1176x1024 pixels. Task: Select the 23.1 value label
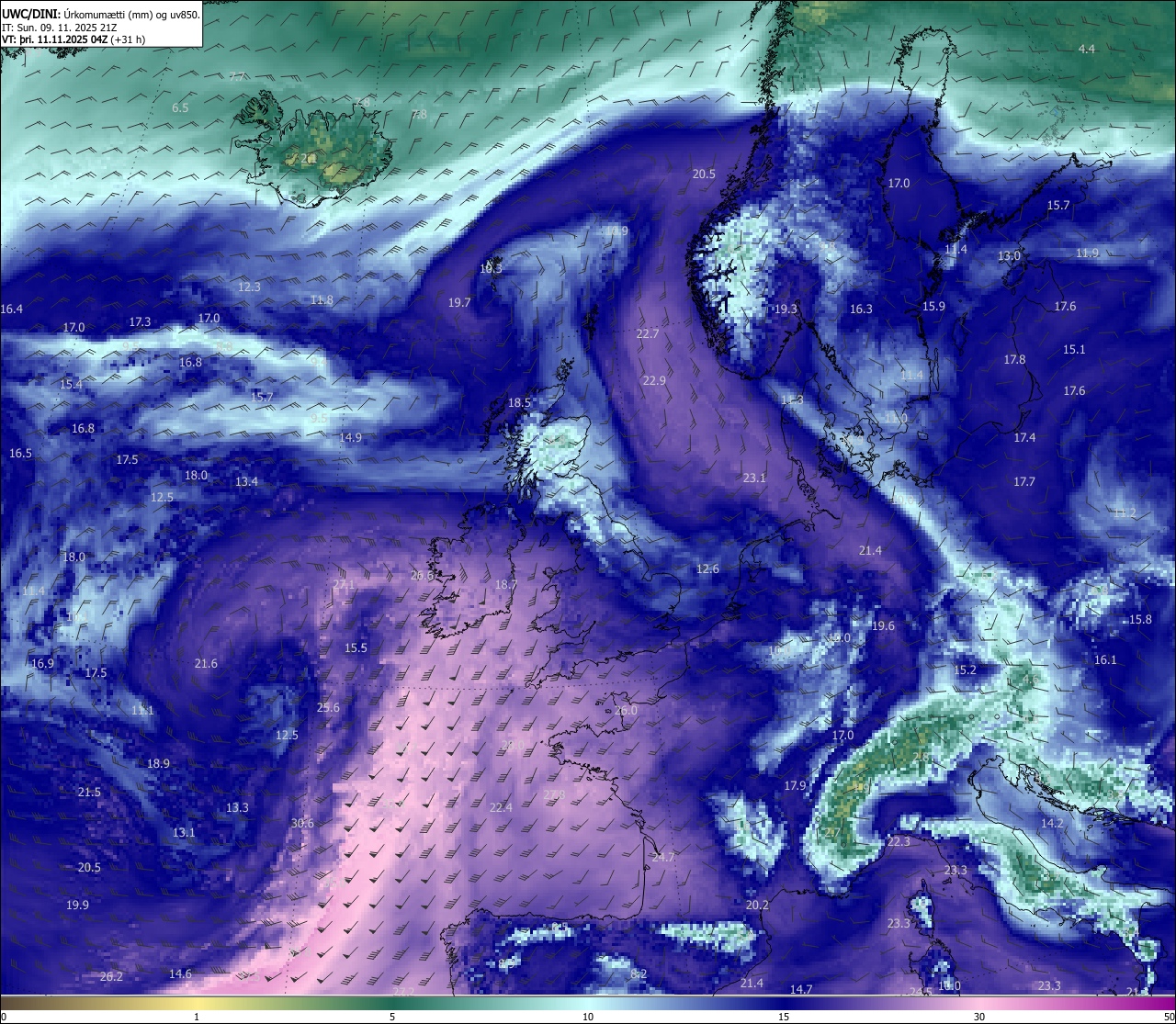click(x=754, y=478)
